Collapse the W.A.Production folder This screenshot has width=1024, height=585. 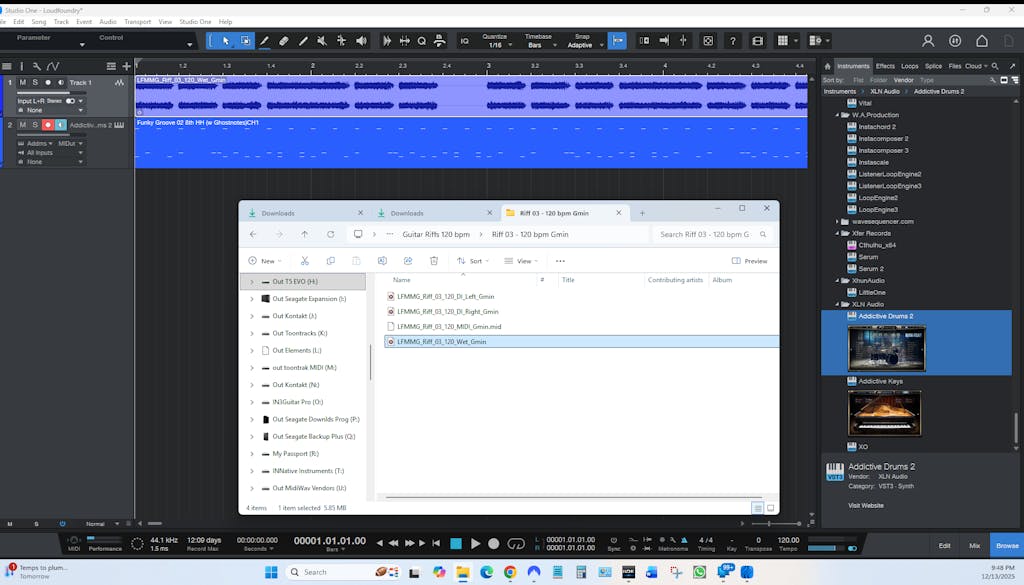(838, 115)
